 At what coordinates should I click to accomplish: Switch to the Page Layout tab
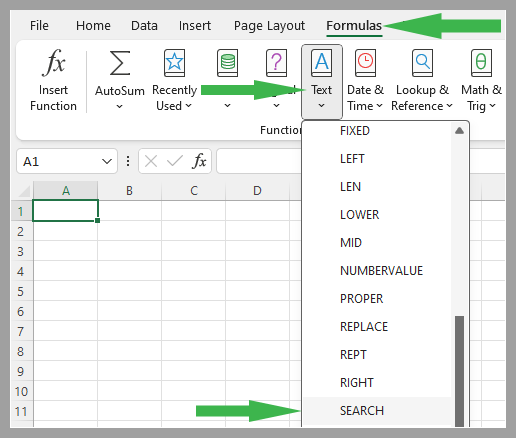[269, 26]
